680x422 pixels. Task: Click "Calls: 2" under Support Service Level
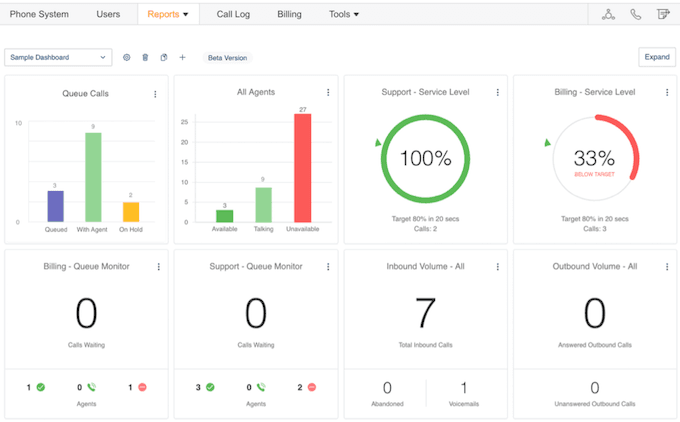pyautogui.click(x=425, y=229)
